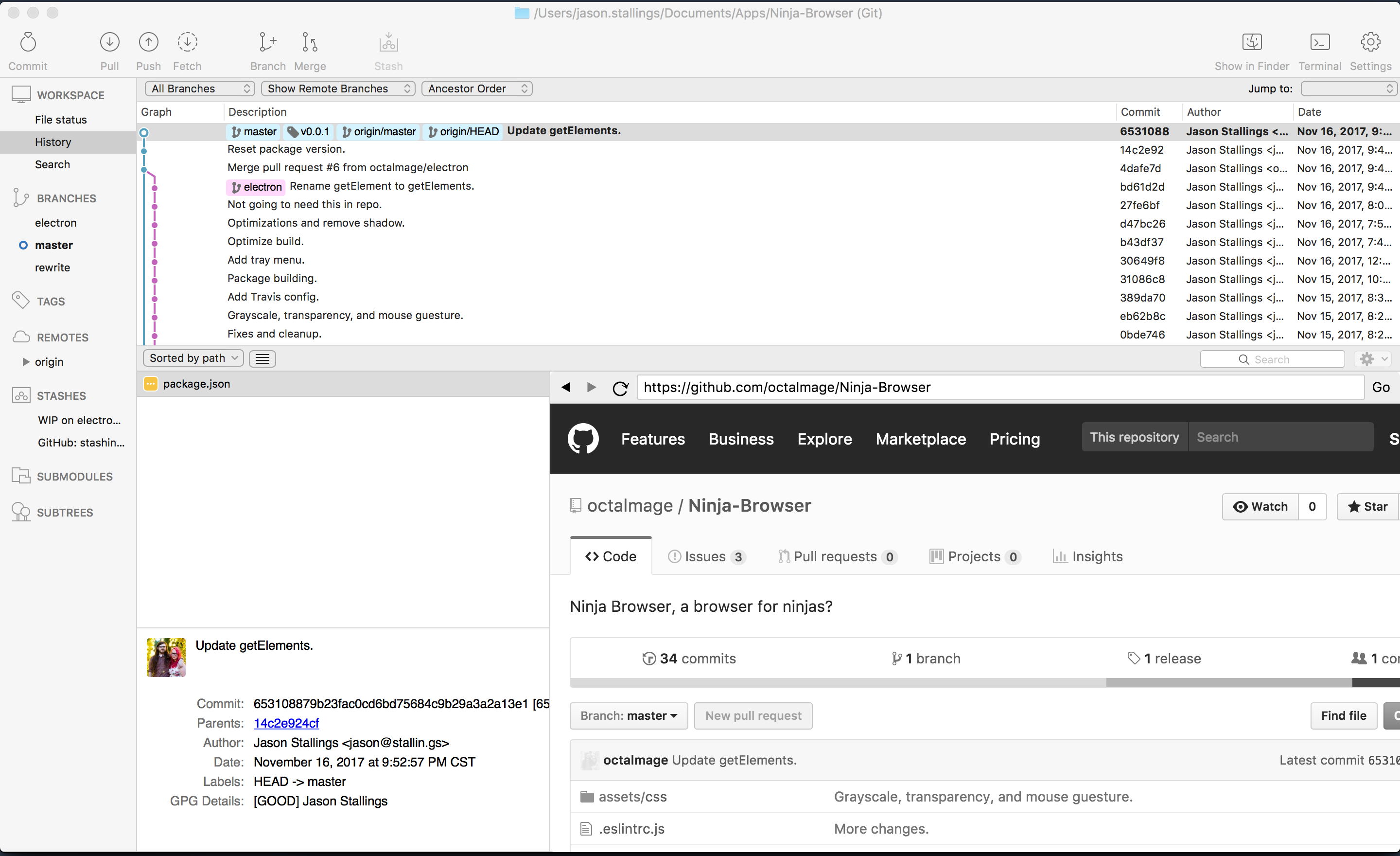Click the Commit toolbar icon

point(28,43)
